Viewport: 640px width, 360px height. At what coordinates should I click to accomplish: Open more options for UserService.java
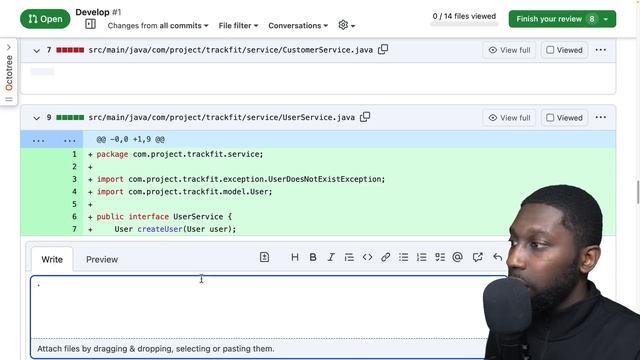click(600, 117)
